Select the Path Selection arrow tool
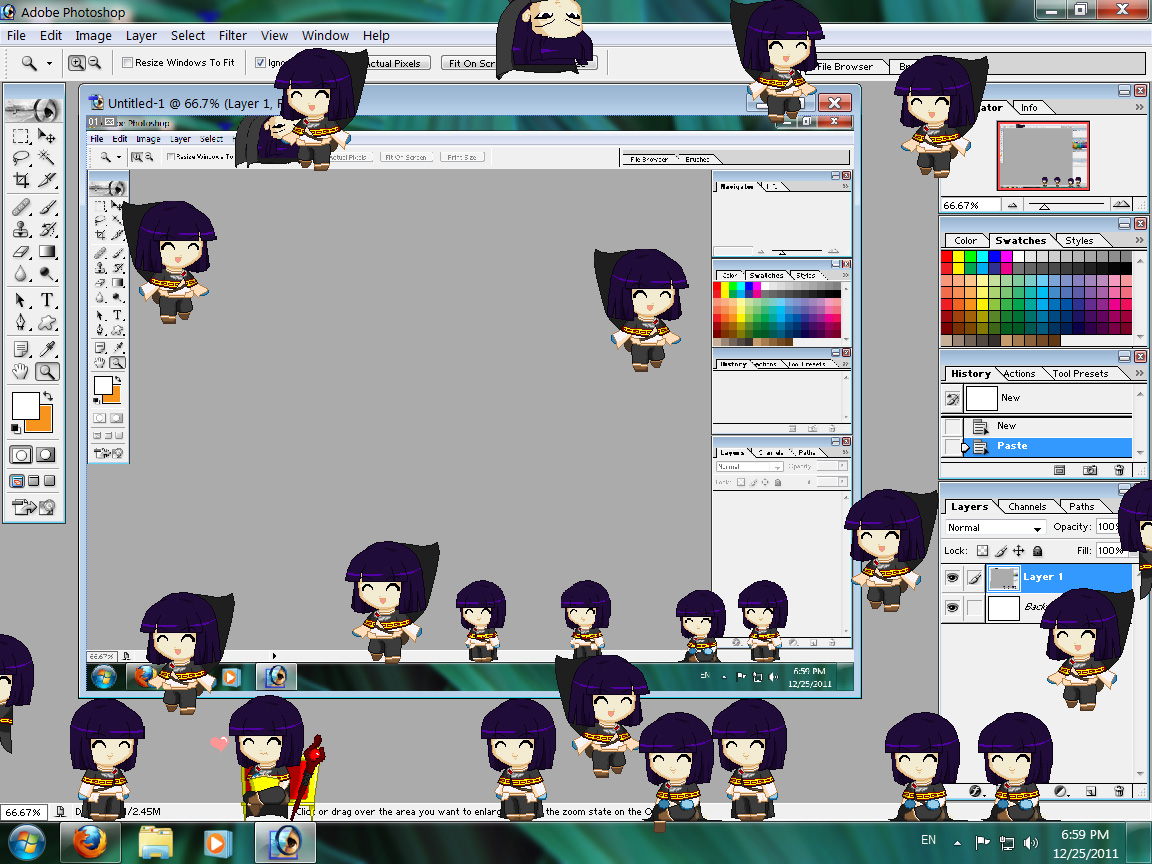This screenshot has width=1152, height=864. pos(21,300)
